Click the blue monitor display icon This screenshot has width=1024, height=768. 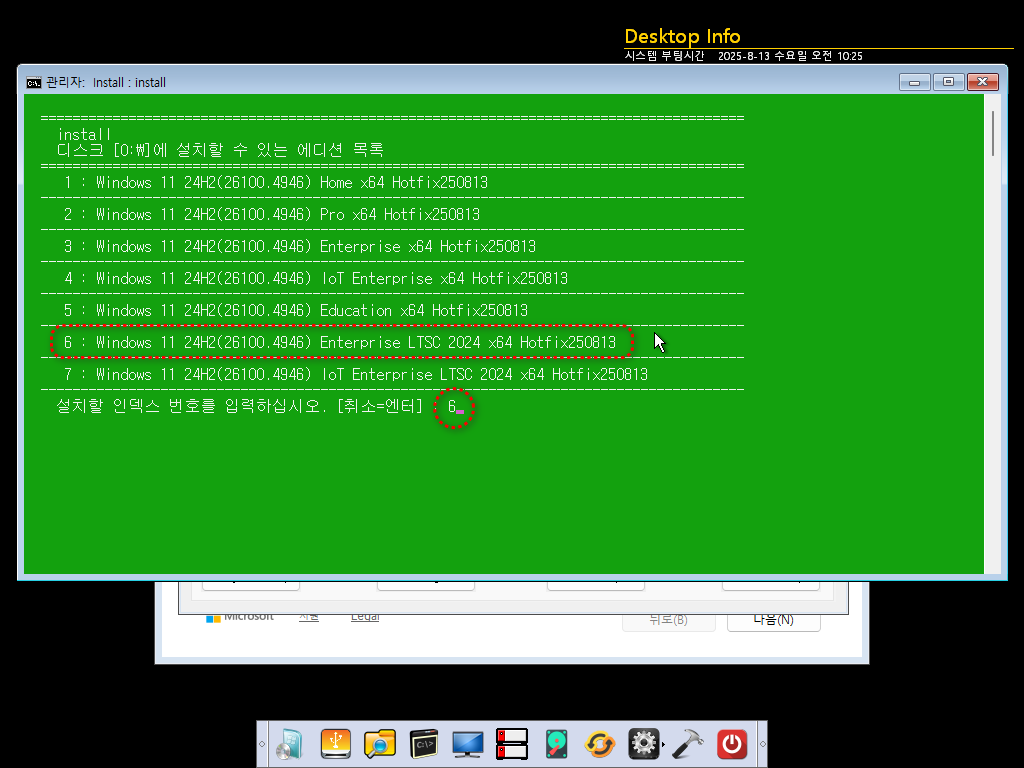[468, 744]
